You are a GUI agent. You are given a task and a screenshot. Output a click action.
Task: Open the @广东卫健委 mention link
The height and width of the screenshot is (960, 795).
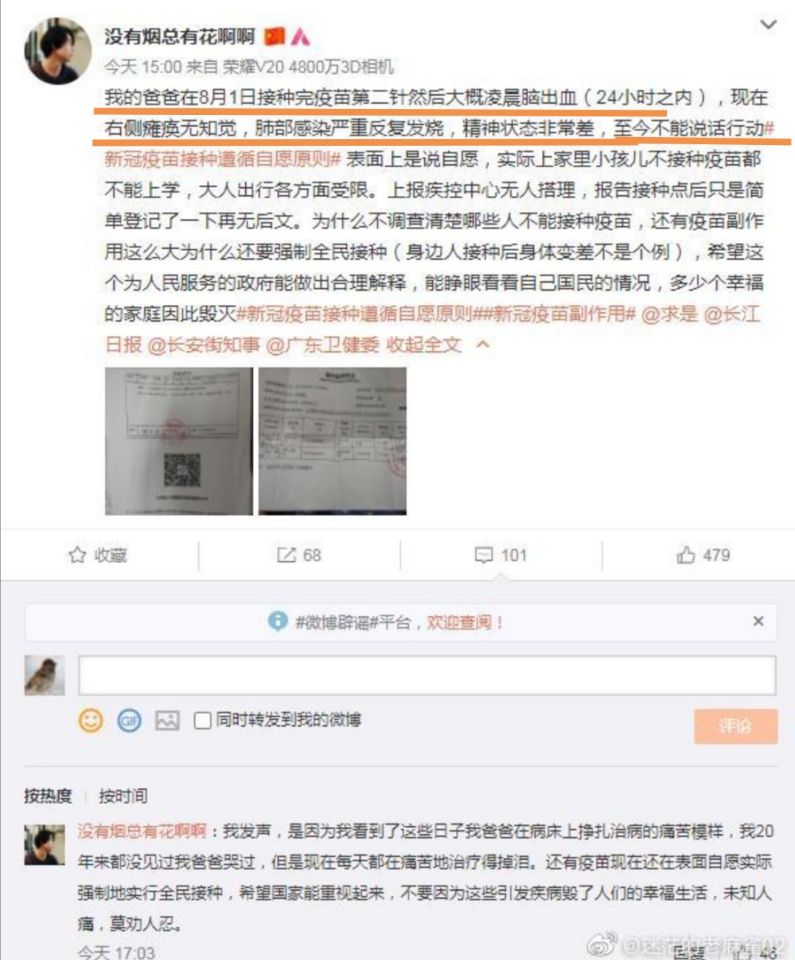click(323, 345)
